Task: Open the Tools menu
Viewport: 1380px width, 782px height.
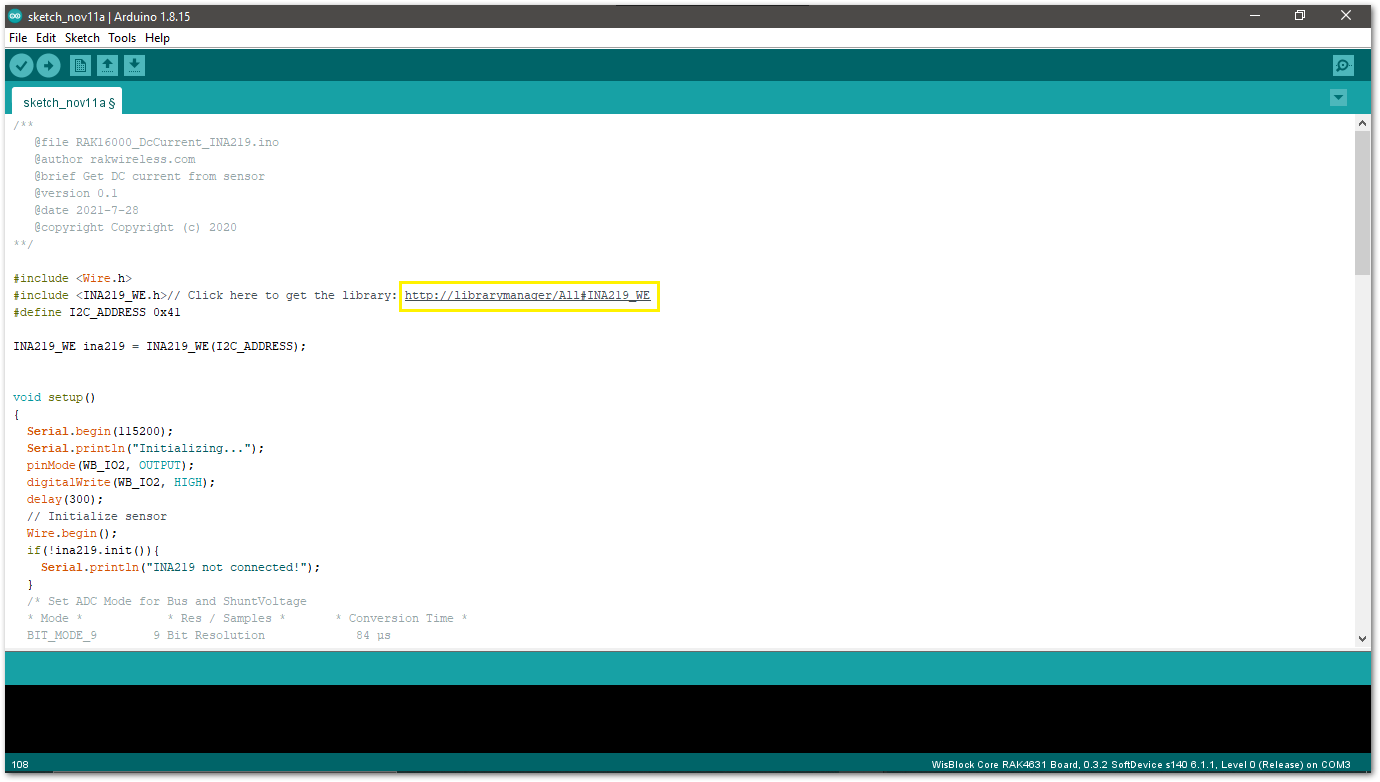Action: [x=122, y=38]
